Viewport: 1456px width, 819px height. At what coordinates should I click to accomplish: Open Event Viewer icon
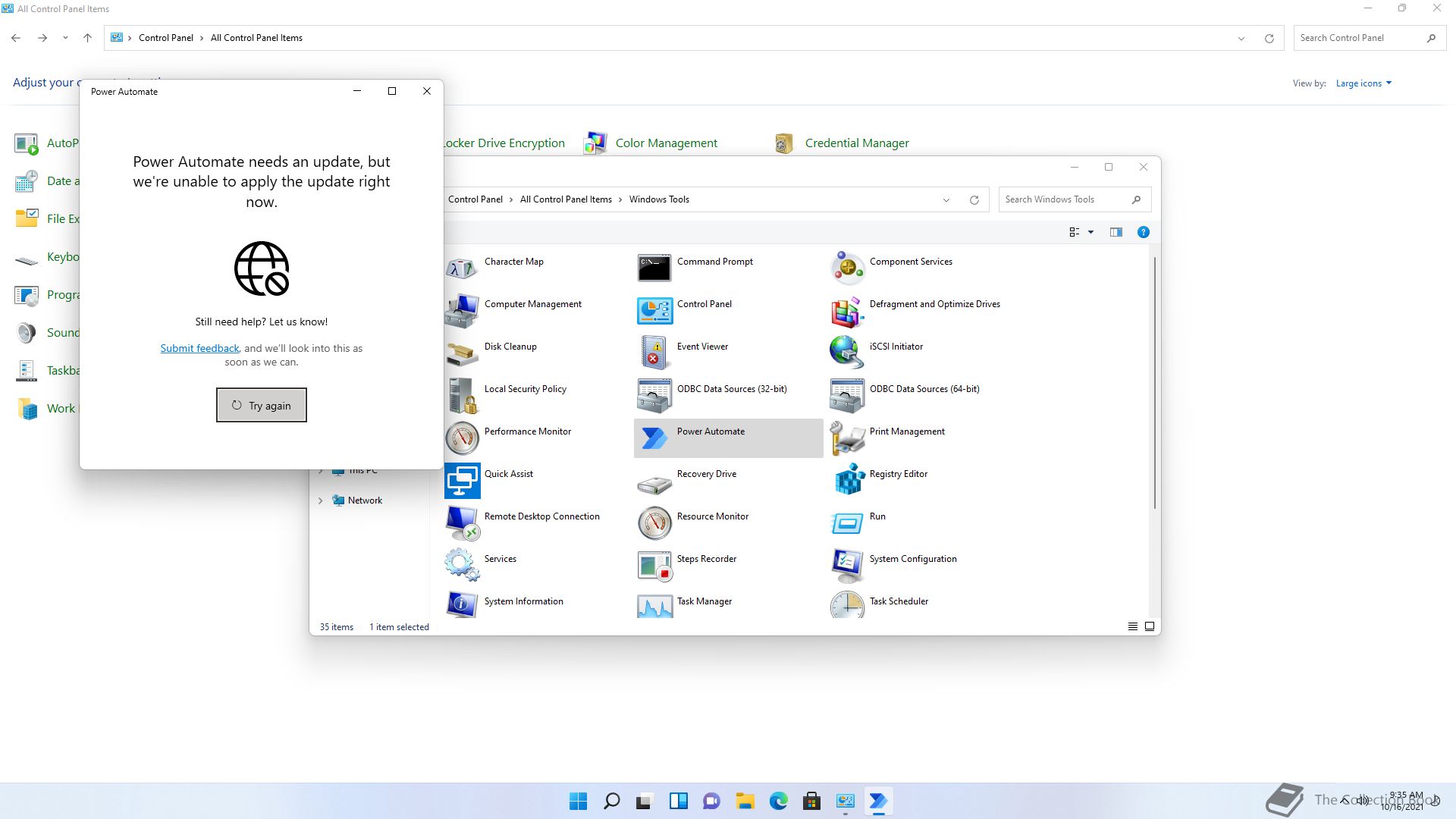[x=654, y=353]
